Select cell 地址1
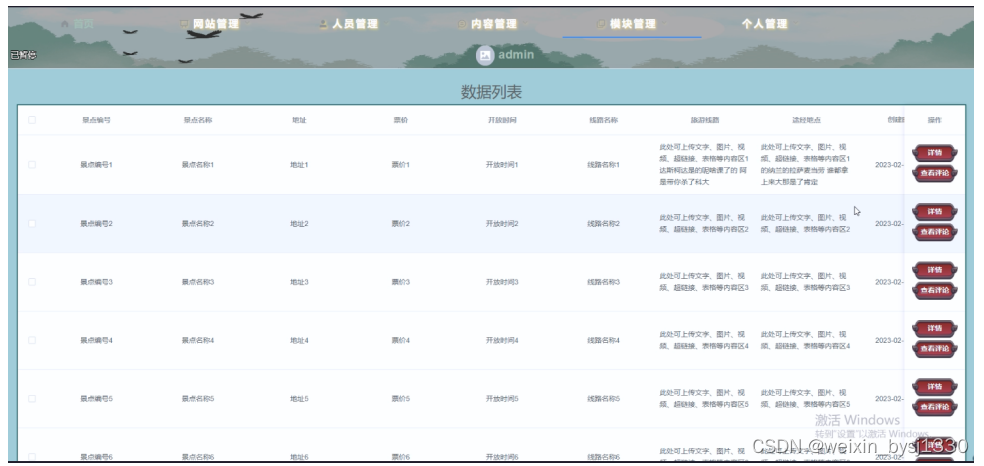984x466 pixels. point(299,165)
